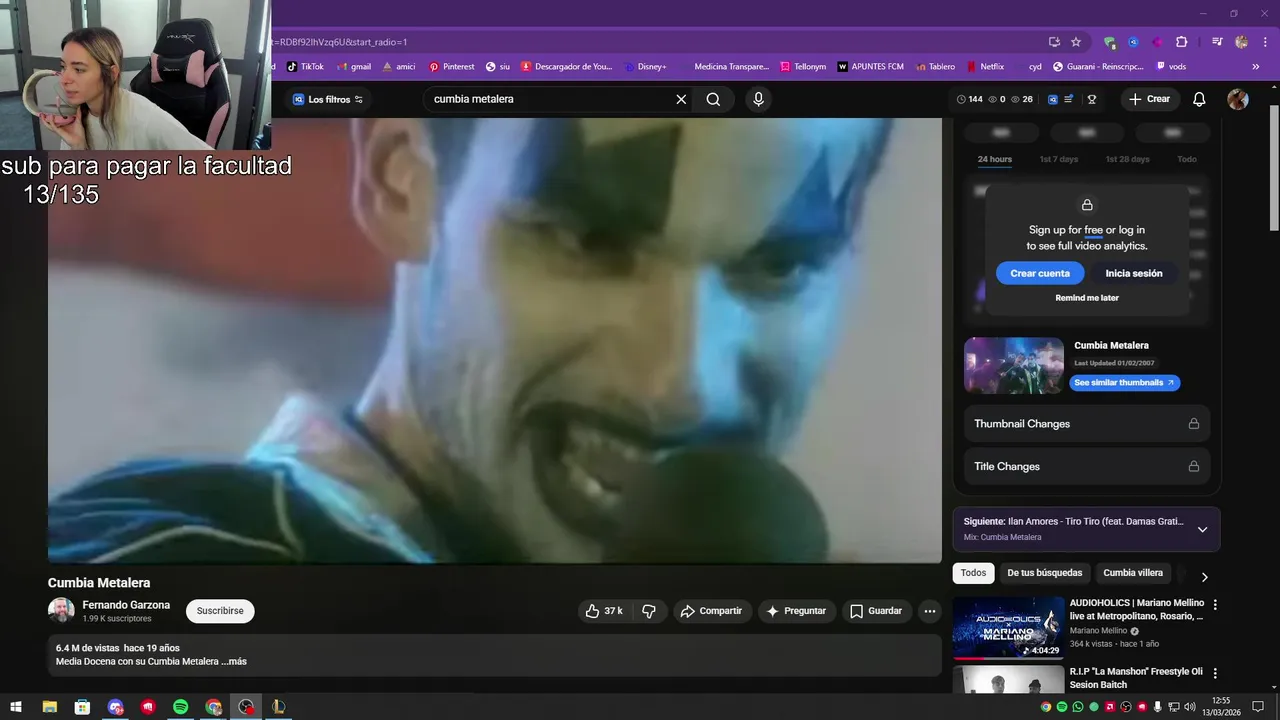1280x720 pixels.
Task: Click the search magnifier button
Action: (x=713, y=99)
